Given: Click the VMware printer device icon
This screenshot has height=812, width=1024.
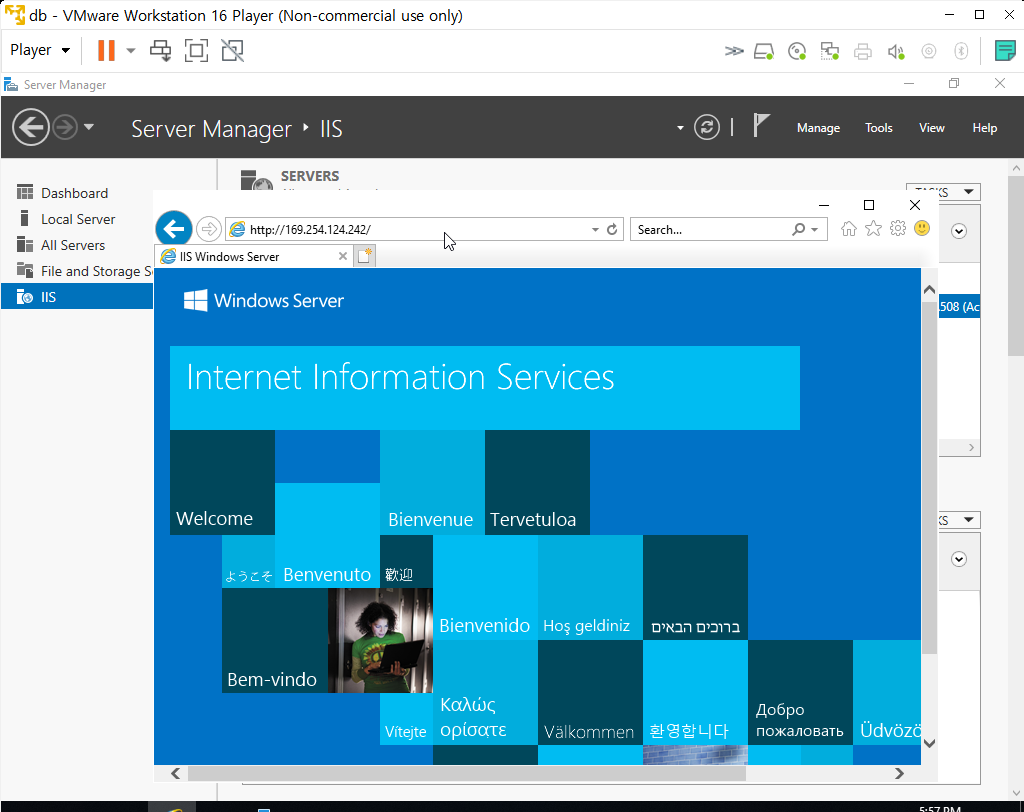Looking at the screenshot, I should 863,51.
